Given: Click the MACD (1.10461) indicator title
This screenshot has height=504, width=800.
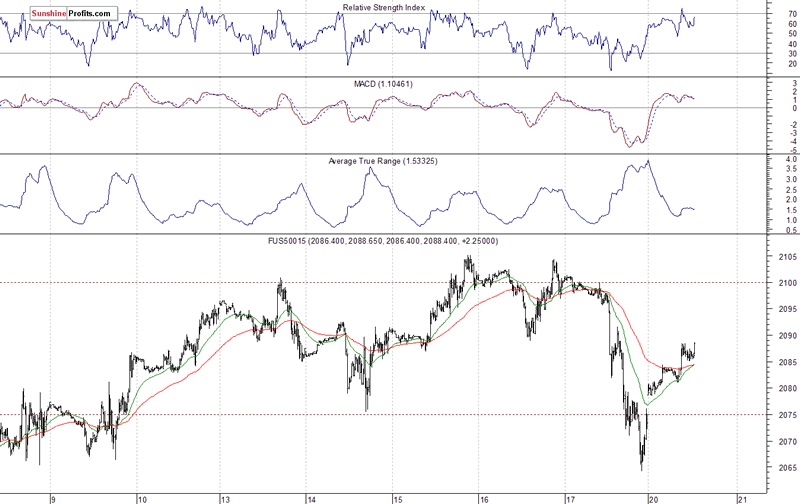Looking at the screenshot, I should (384, 83).
